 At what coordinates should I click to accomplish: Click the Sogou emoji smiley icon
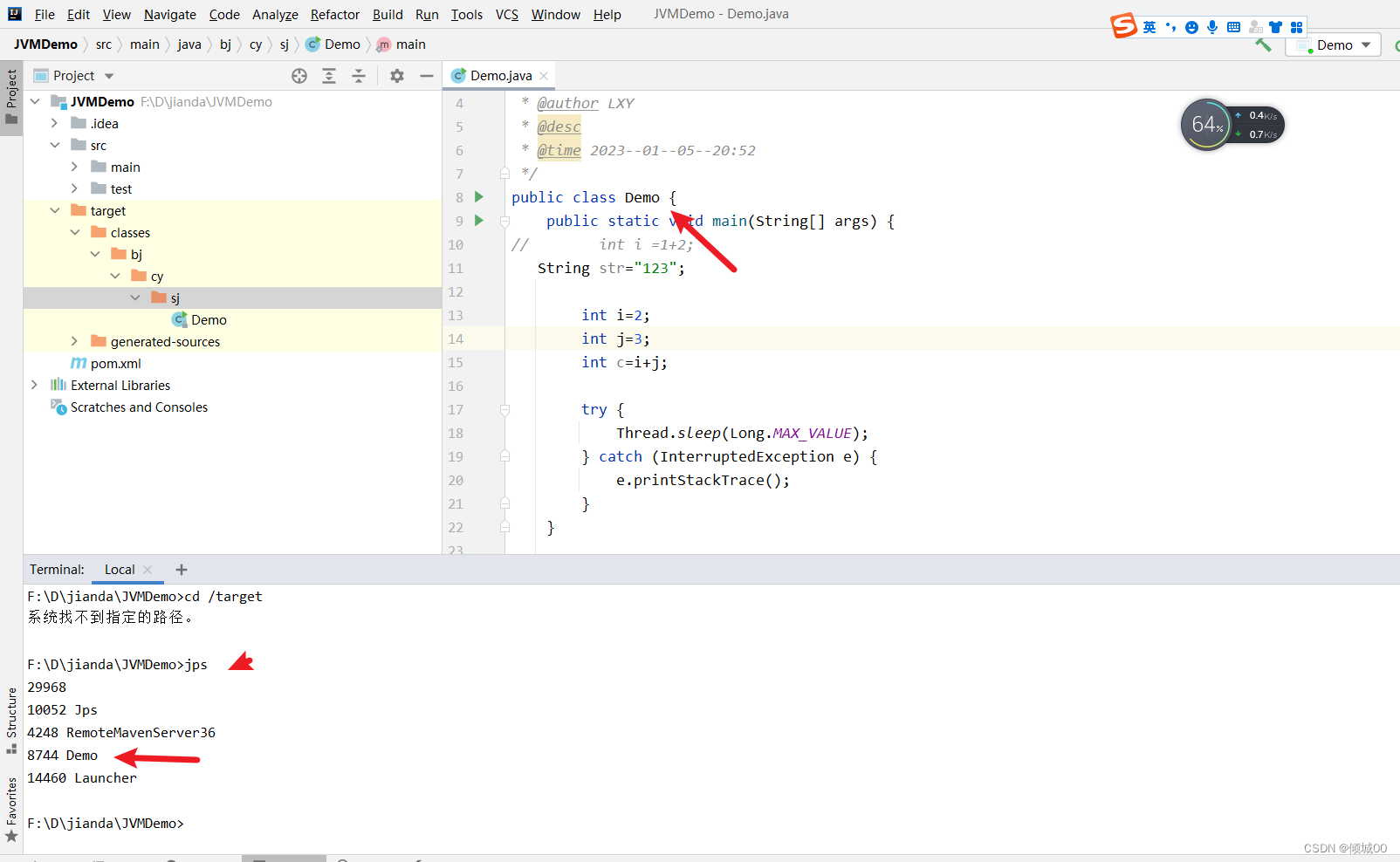click(1191, 27)
